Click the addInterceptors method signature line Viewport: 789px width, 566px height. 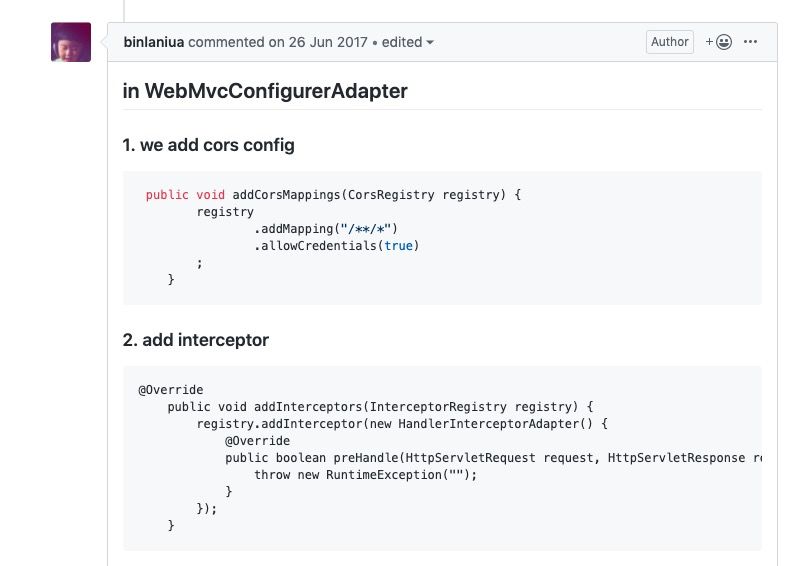381,406
